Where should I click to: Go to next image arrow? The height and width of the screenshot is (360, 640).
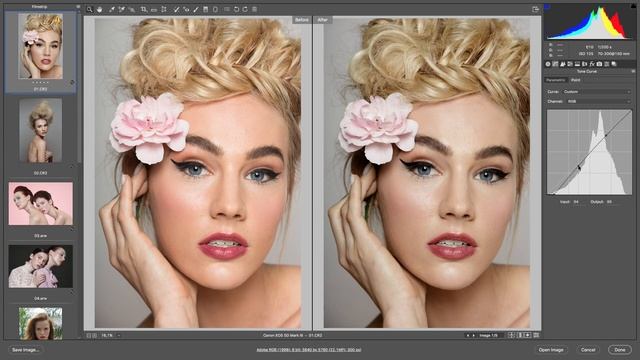point(473,335)
